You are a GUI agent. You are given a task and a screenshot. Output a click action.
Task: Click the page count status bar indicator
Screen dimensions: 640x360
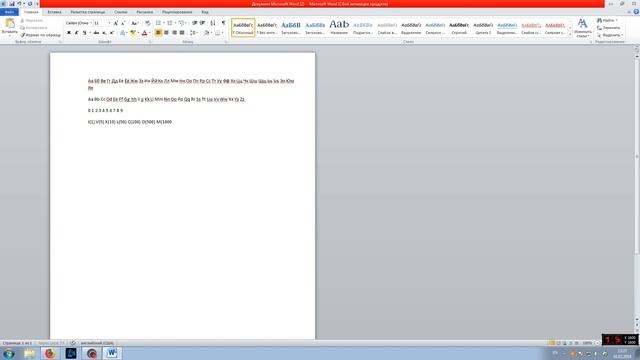(17, 343)
